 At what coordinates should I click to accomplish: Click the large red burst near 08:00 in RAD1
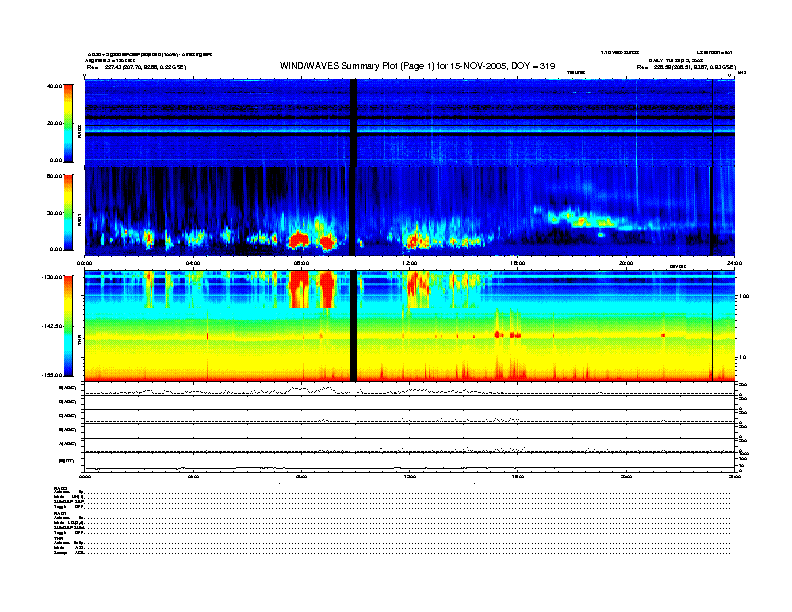click(x=299, y=239)
